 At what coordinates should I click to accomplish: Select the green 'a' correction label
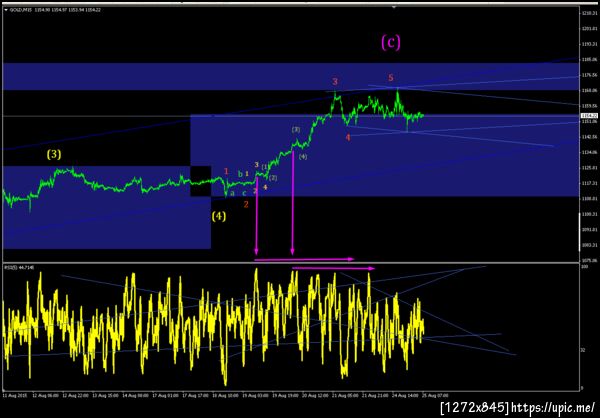(x=232, y=194)
